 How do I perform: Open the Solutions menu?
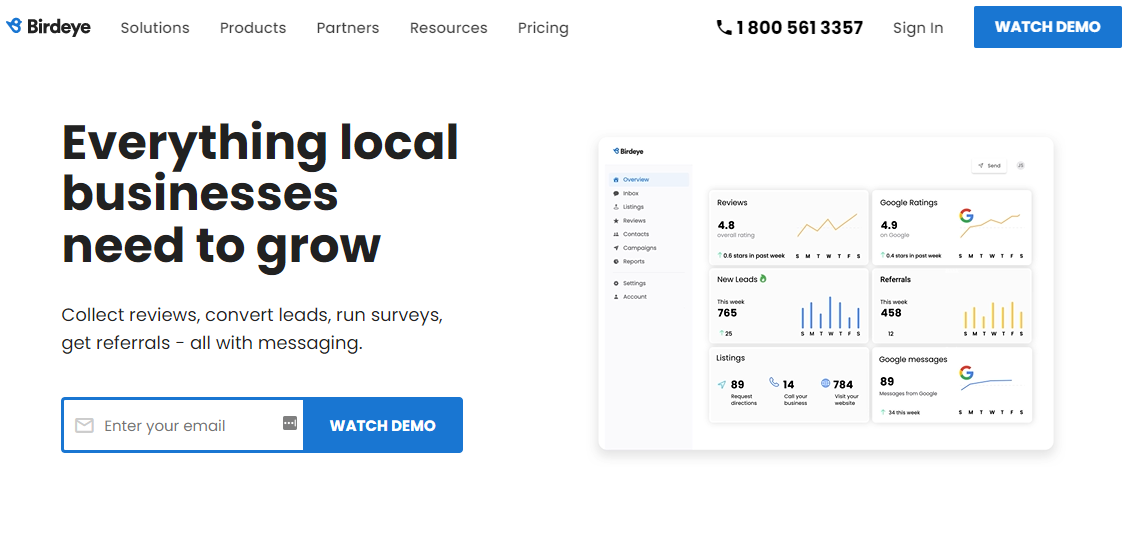(155, 28)
